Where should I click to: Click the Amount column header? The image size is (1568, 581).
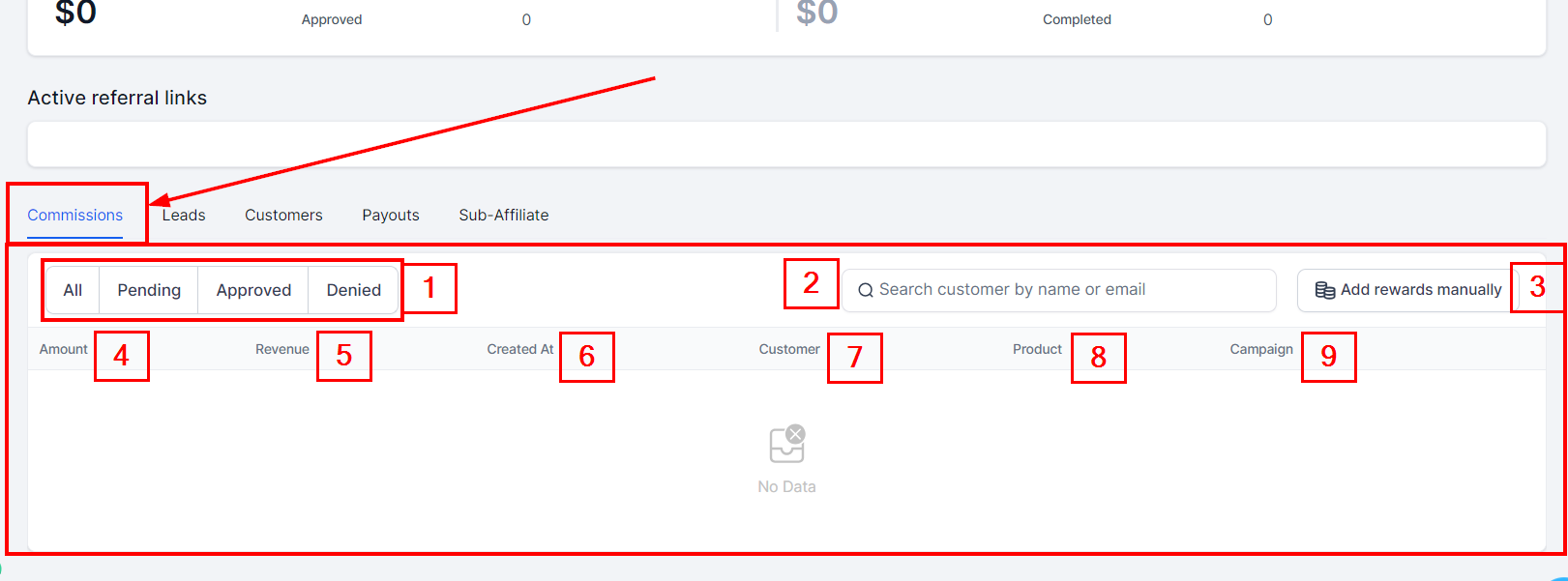pyautogui.click(x=64, y=349)
